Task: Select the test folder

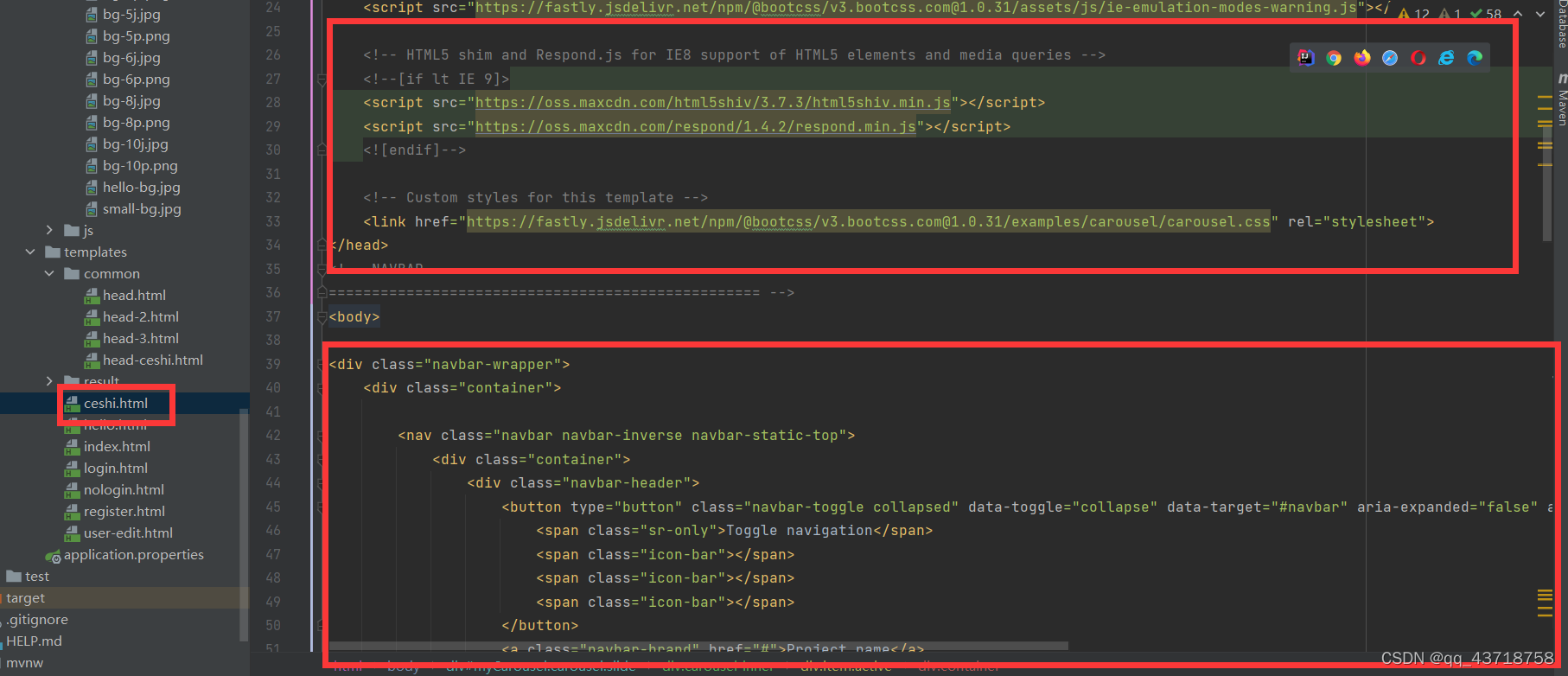Action: click(37, 577)
